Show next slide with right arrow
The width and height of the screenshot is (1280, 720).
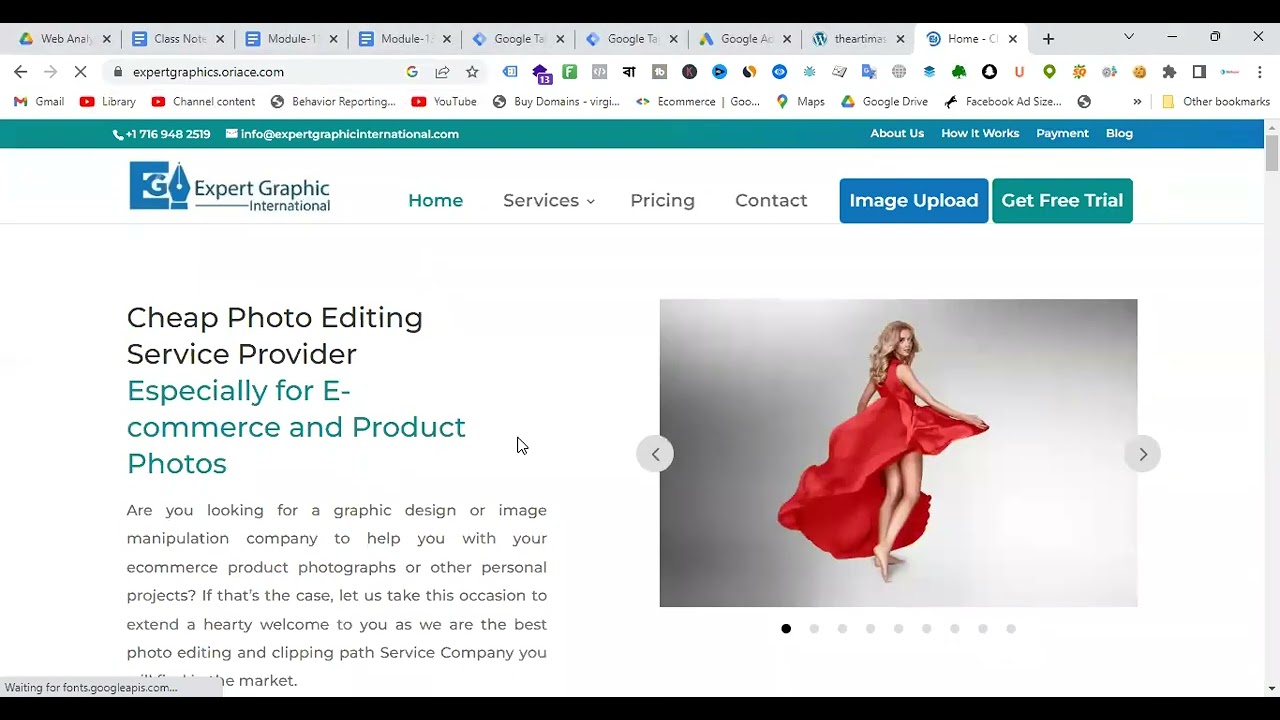click(x=1143, y=454)
